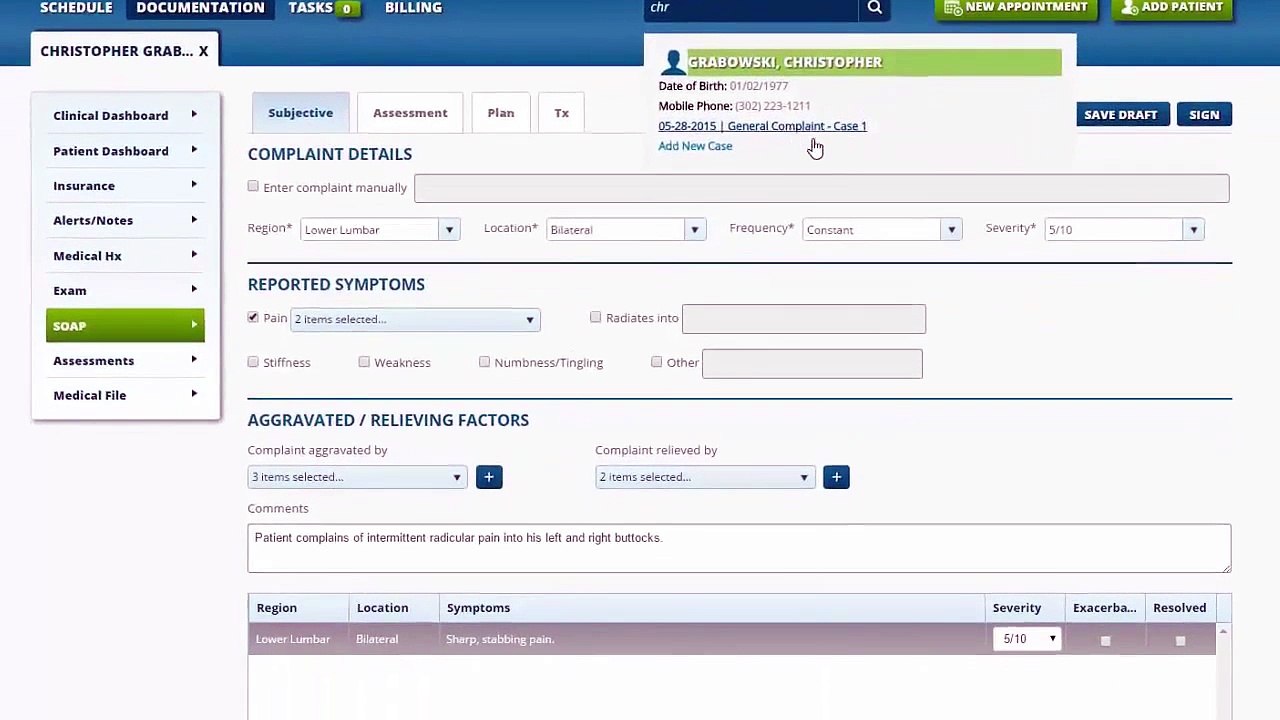
Task: Click the manual complaint text field
Action: pos(822,188)
